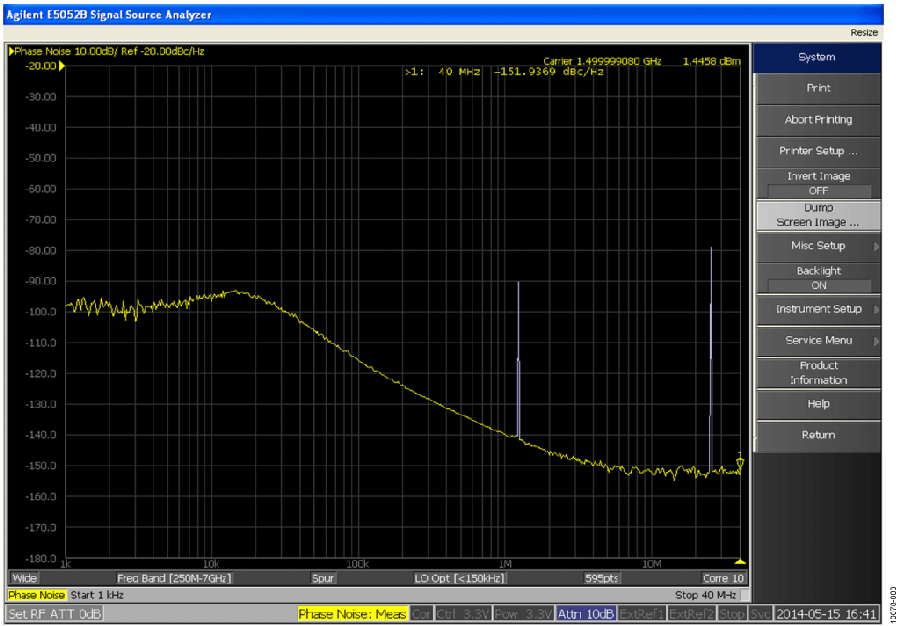900x626 pixels.
Task: Click Resize in the window bar
Action: tap(864, 33)
